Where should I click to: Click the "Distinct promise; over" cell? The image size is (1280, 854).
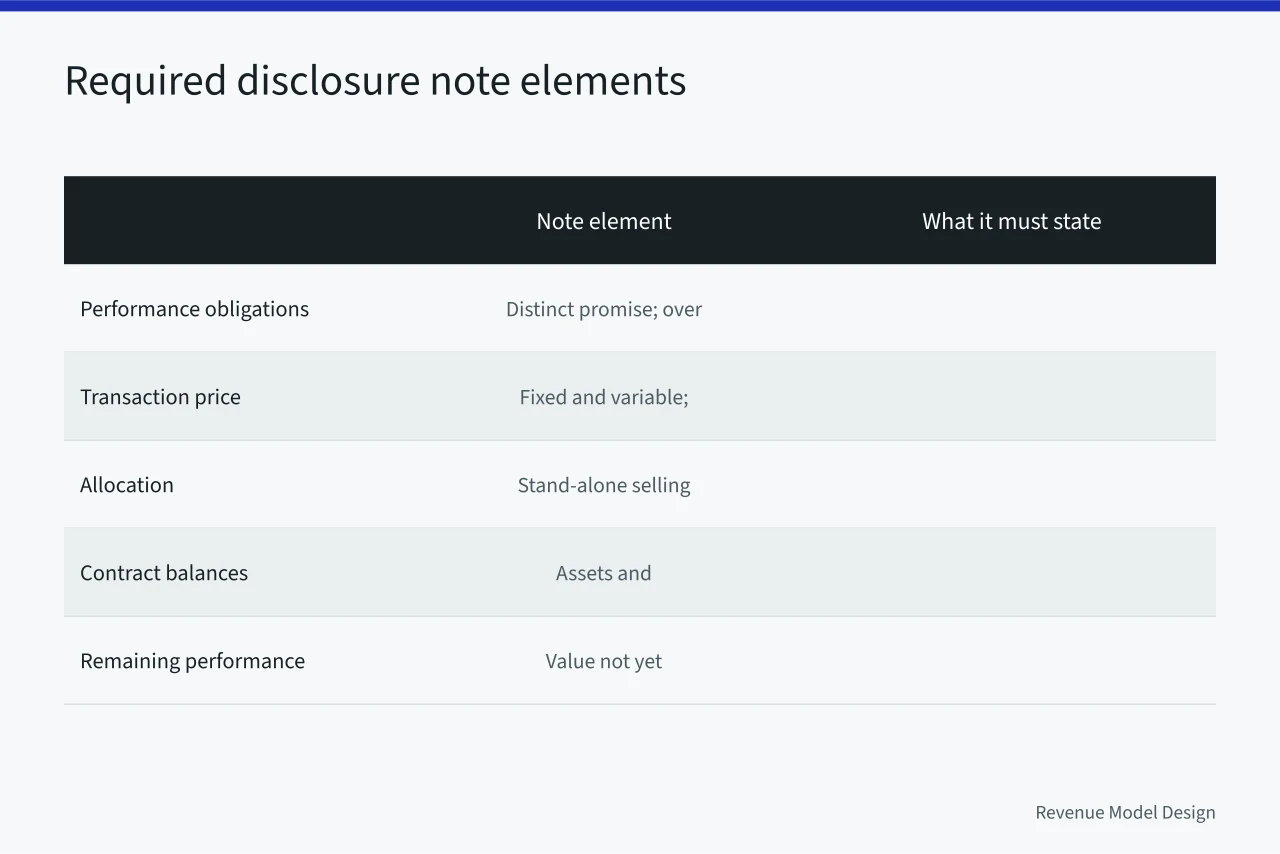point(604,309)
